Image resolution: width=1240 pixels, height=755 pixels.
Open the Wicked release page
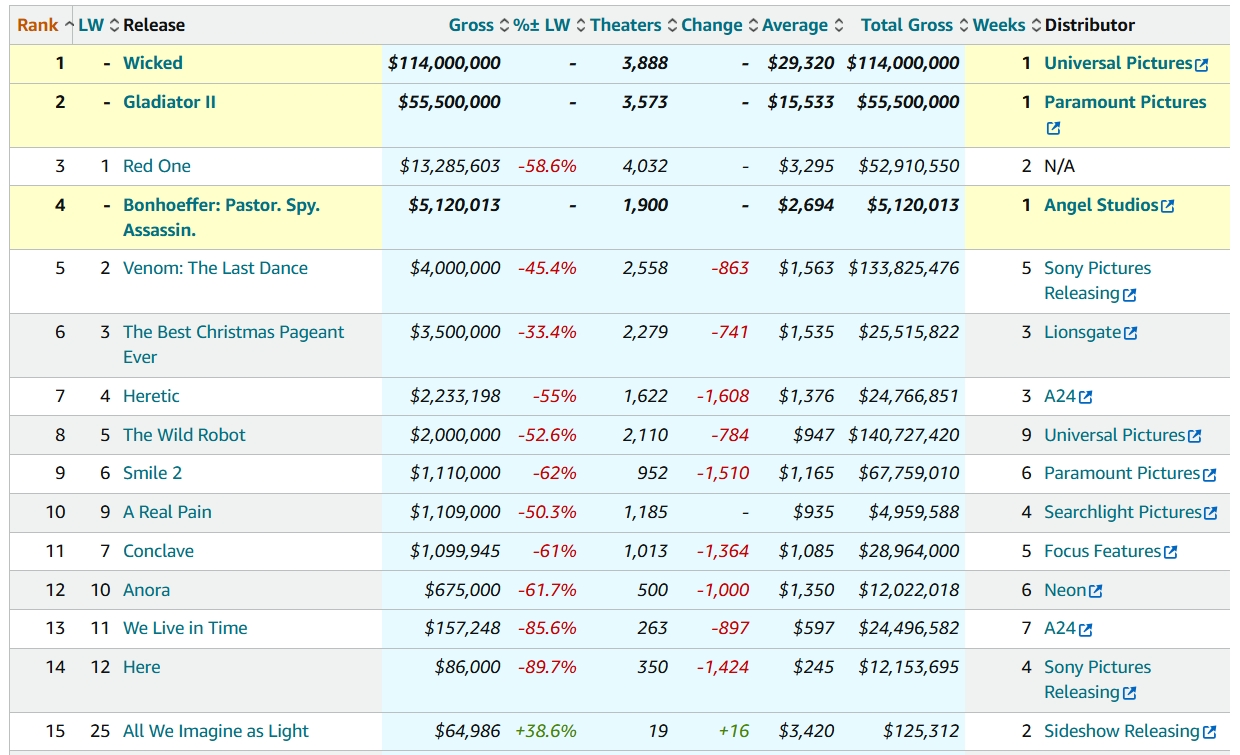(153, 63)
